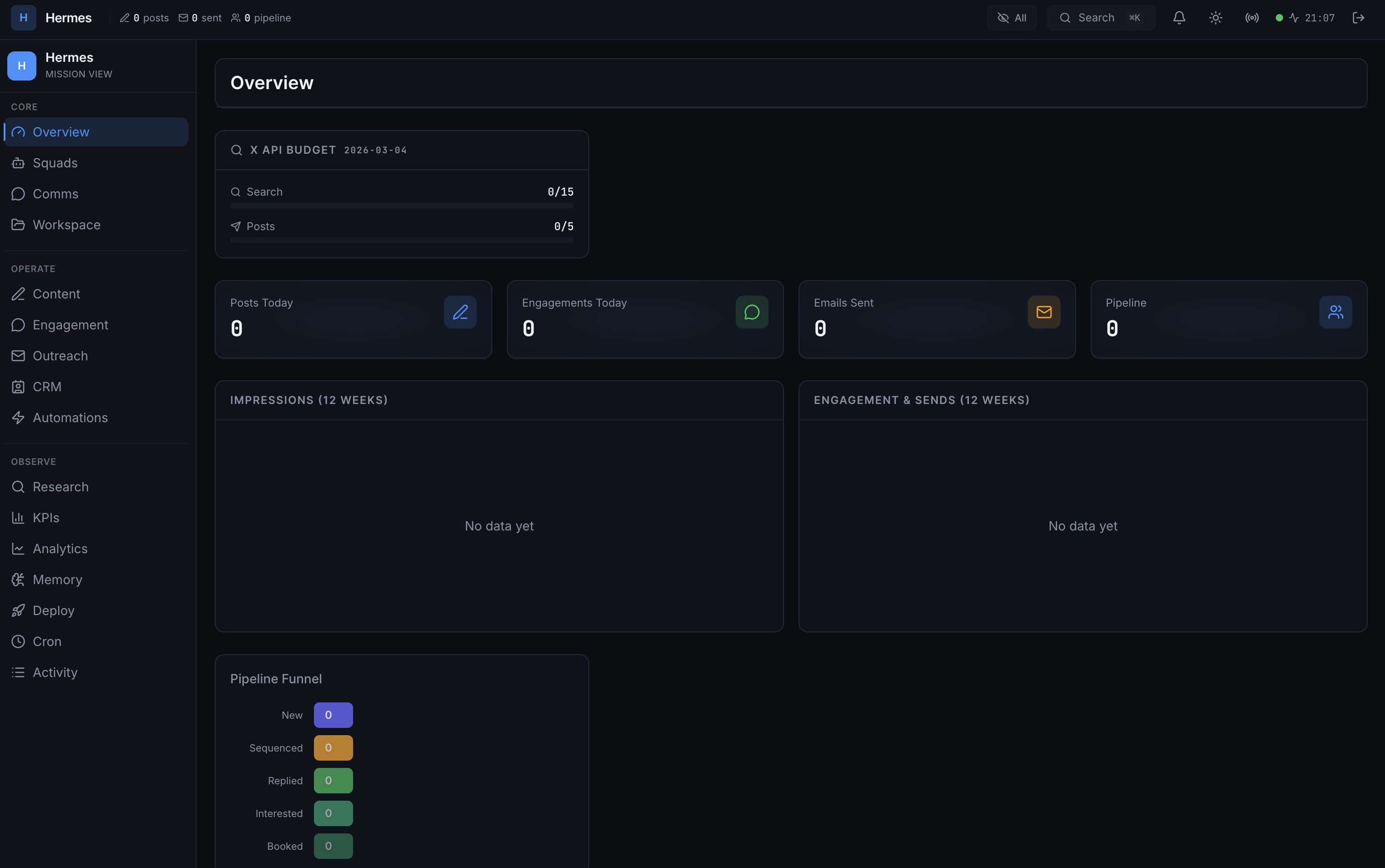Click the green online status dot

pyautogui.click(x=1279, y=18)
